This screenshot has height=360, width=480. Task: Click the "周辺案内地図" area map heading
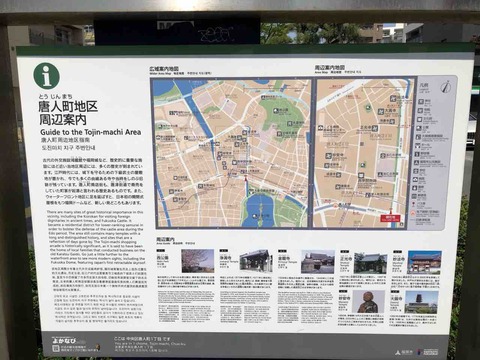[330, 67]
